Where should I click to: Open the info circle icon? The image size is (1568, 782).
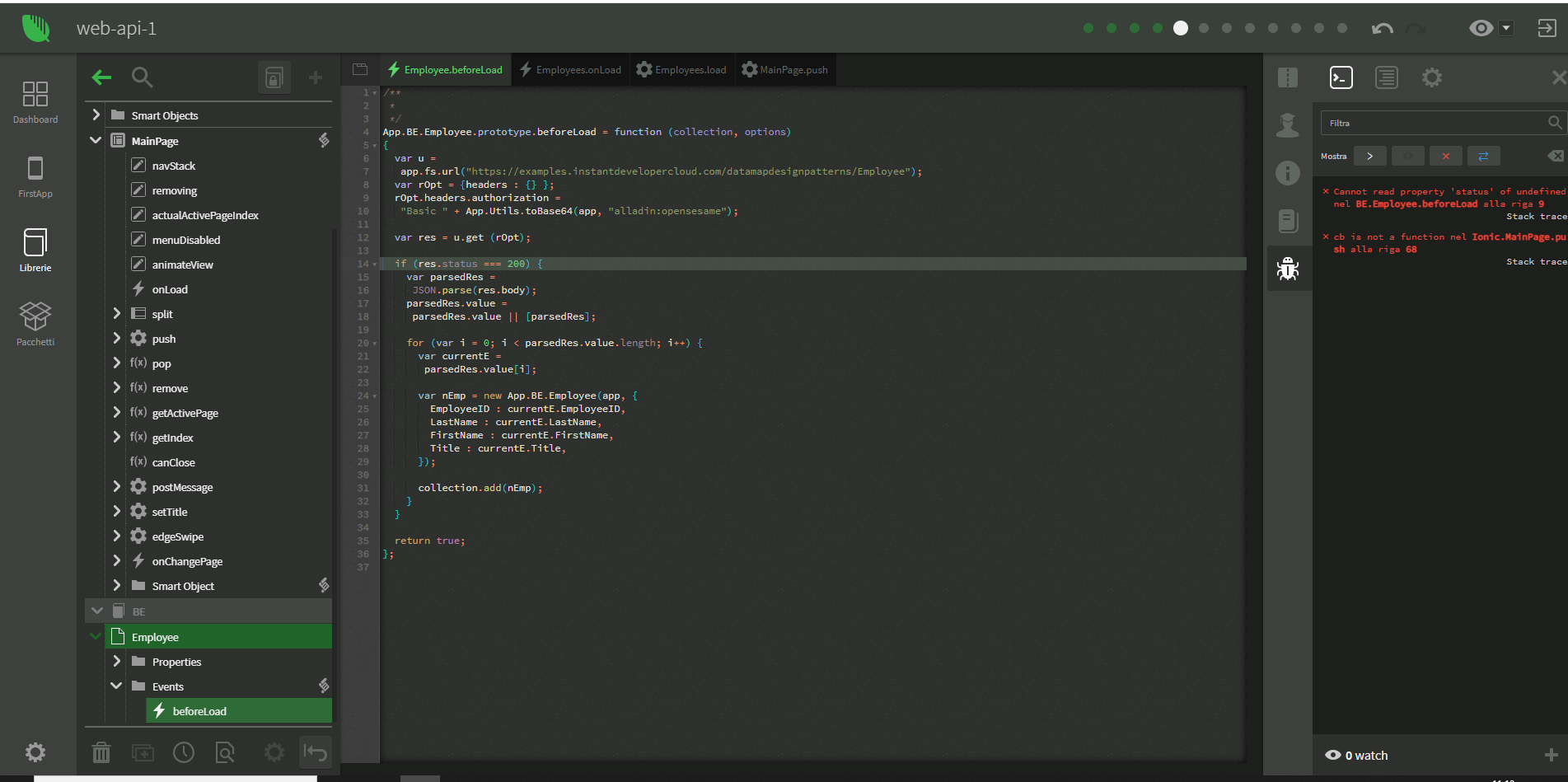(1288, 173)
